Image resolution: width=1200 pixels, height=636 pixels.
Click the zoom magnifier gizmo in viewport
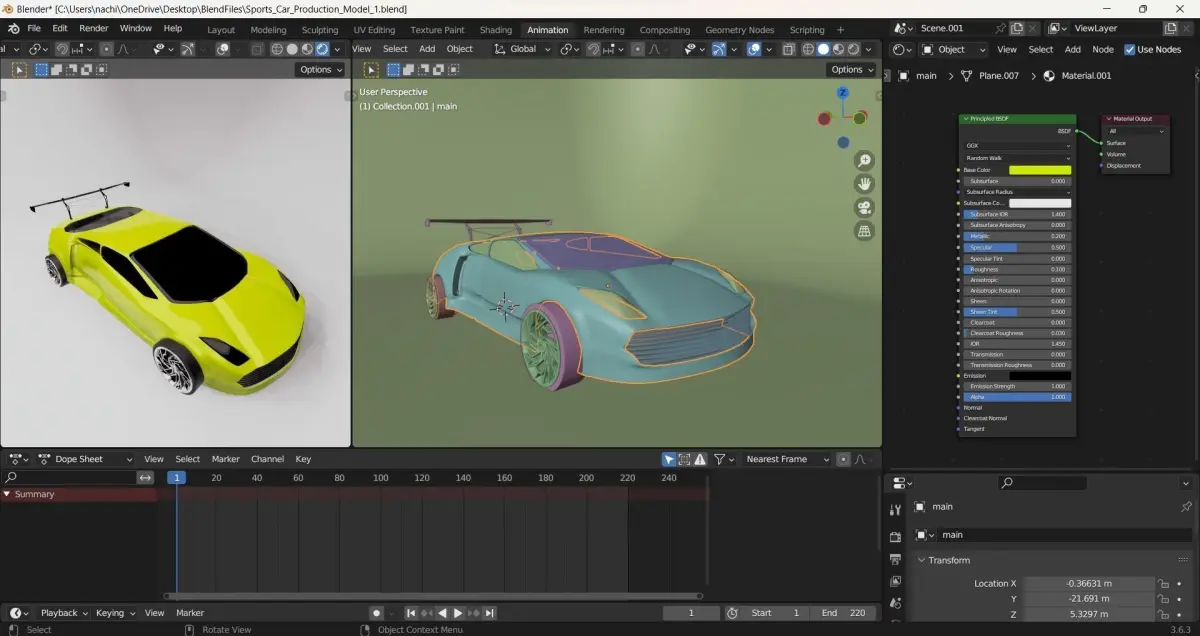tap(864, 160)
